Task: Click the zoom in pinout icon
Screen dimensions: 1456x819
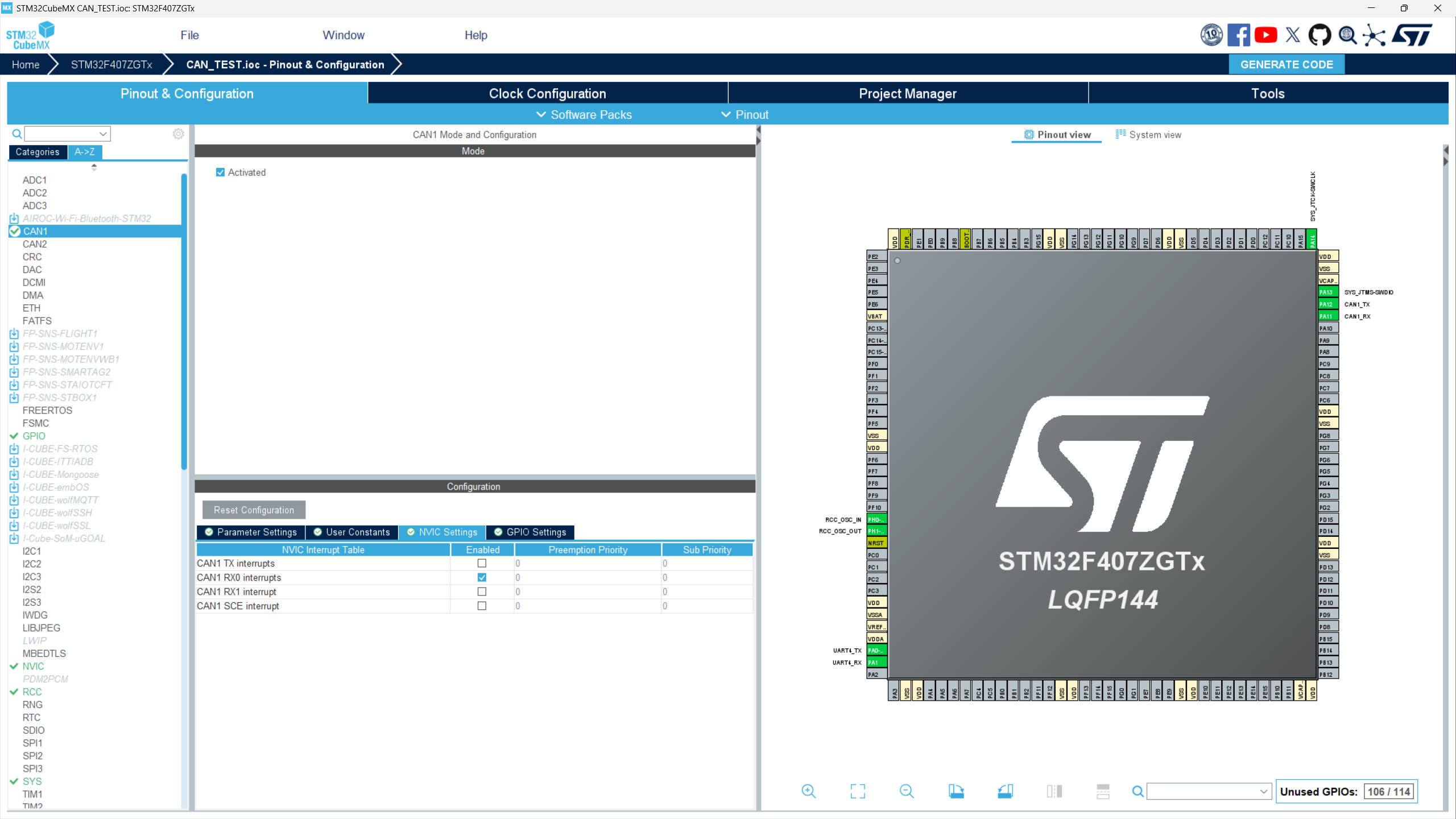Action: (x=808, y=791)
